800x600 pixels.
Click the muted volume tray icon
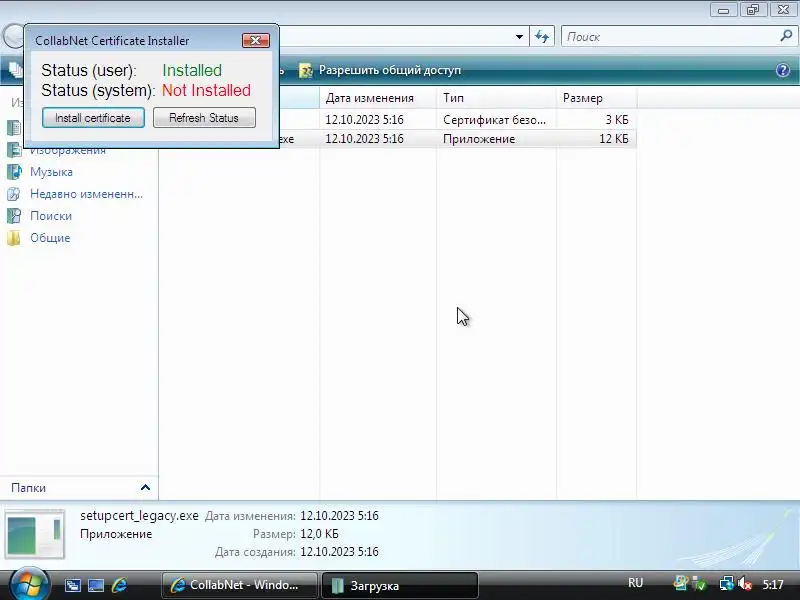[745, 584]
